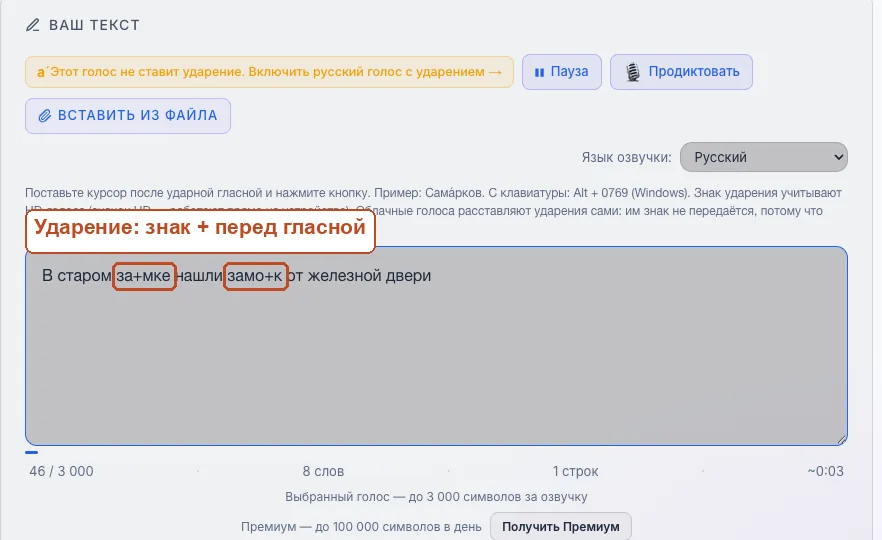Click the pause bars icon in the Пауза button
This screenshot has width=882, height=540.
(x=539, y=73)
